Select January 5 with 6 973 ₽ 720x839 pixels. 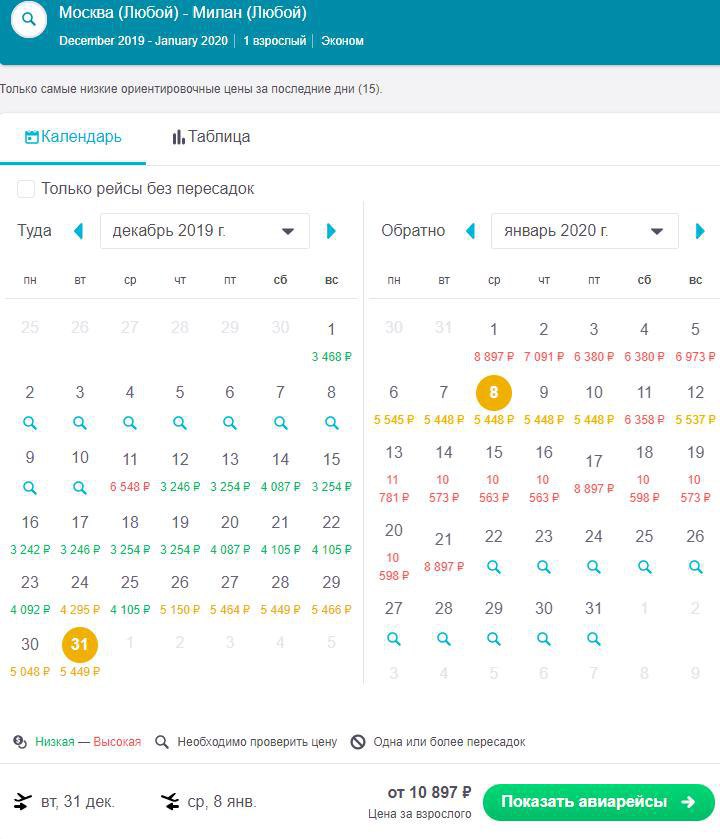tap(695, 341)
